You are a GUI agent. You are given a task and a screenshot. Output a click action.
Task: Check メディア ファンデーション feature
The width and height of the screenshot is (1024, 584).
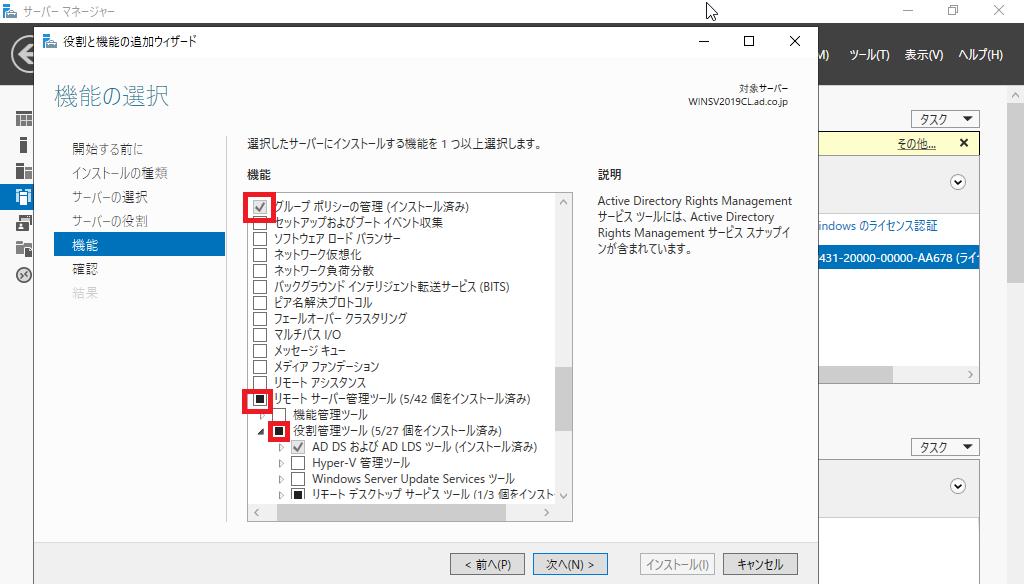[260, 367]
